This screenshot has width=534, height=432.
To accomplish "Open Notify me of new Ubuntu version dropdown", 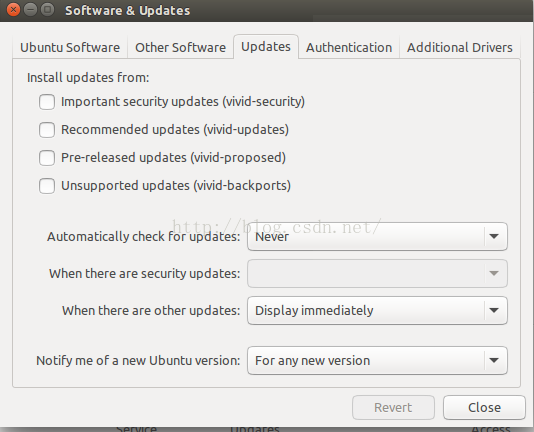I will coord(377,360).
